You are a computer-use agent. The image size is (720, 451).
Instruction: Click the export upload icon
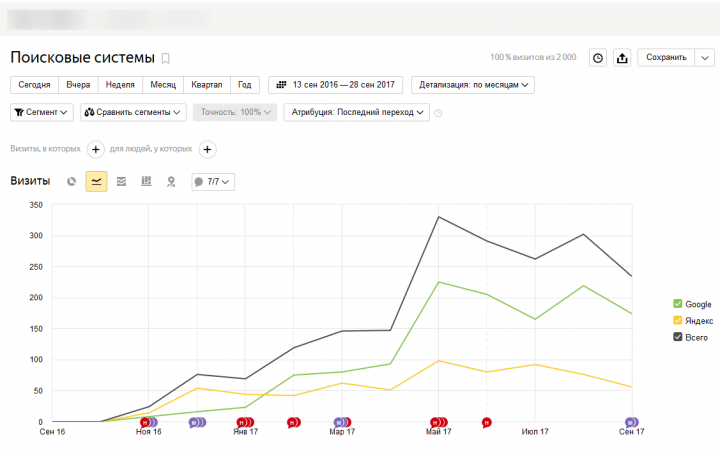[x=622, y=58]
